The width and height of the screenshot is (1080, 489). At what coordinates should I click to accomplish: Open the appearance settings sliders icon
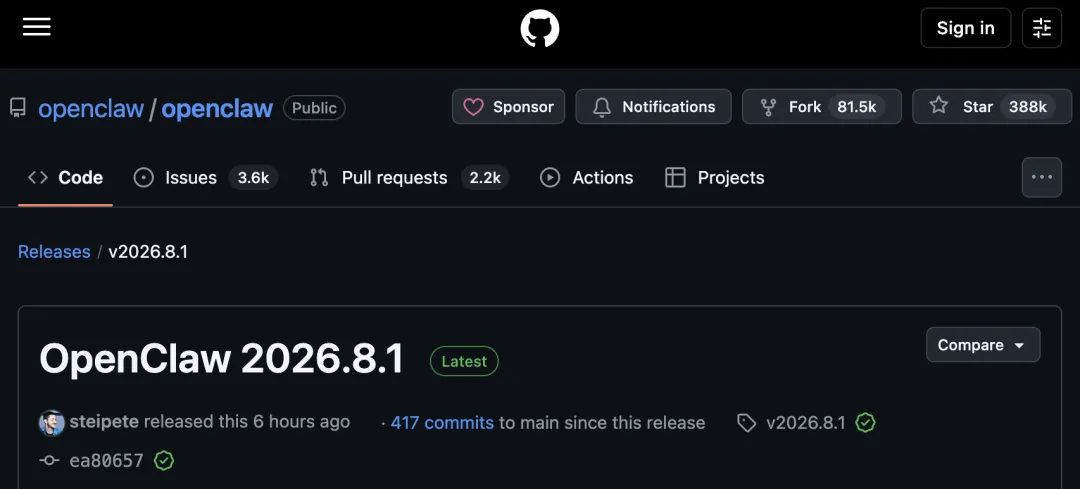click(x=1041, y=28)
